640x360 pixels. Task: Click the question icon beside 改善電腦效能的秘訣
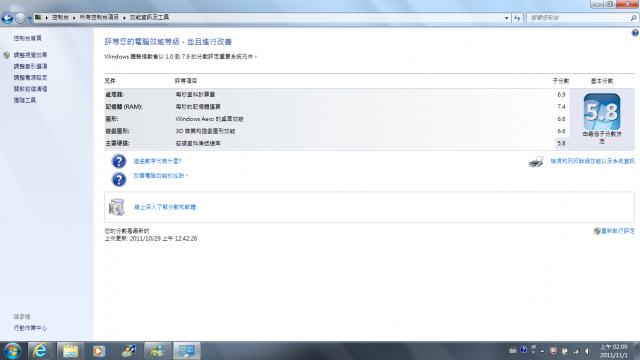119,179
